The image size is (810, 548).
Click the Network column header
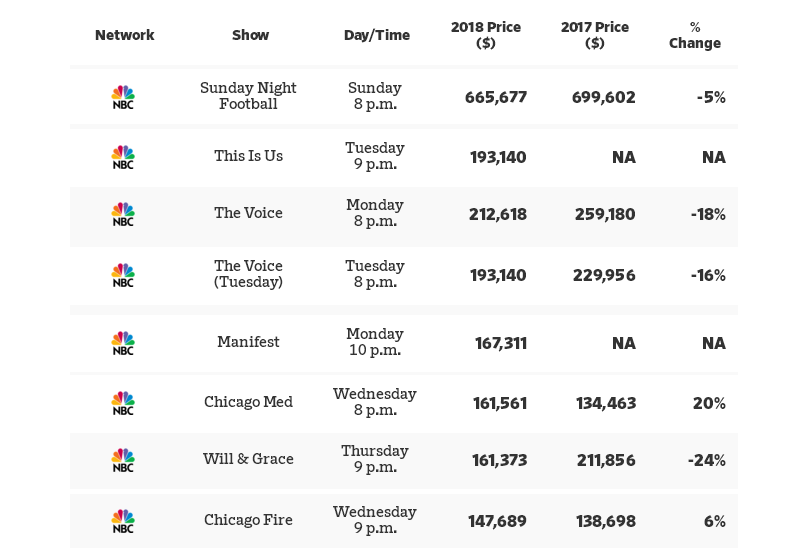coord(125,35)
